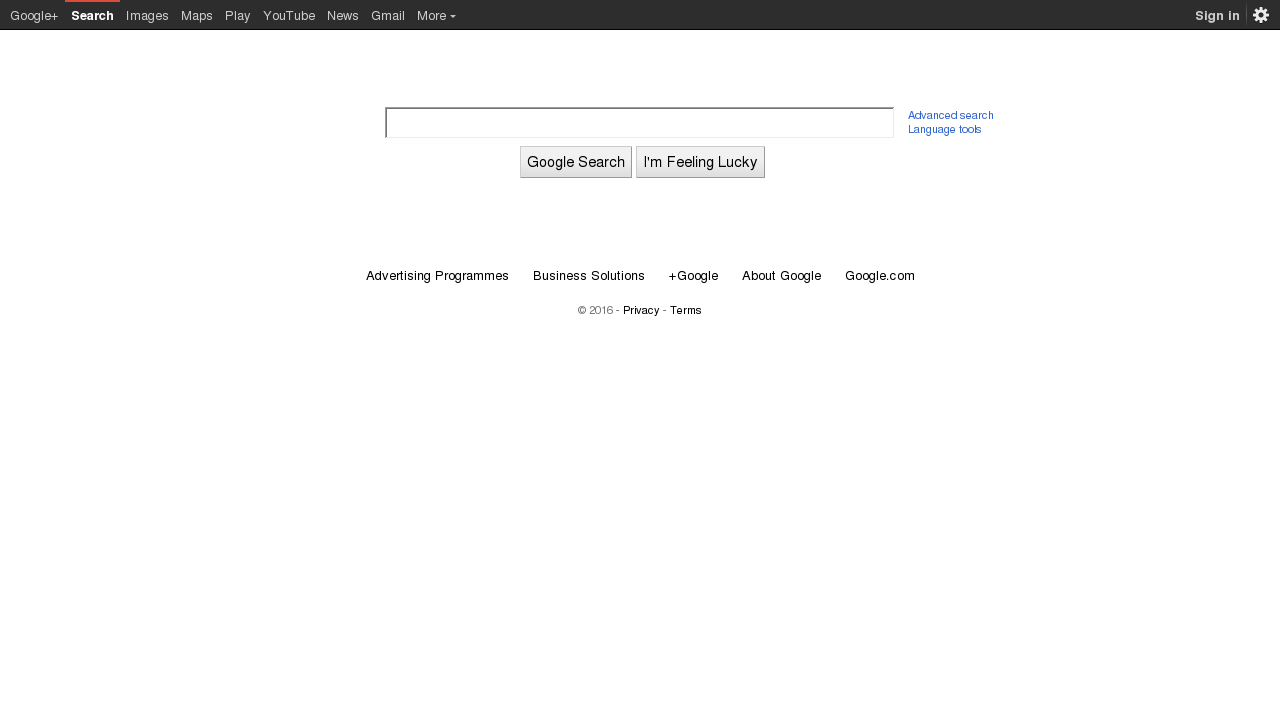Click the Sign in link
Screen dimensions: 1280x720
coord(1217,15)
